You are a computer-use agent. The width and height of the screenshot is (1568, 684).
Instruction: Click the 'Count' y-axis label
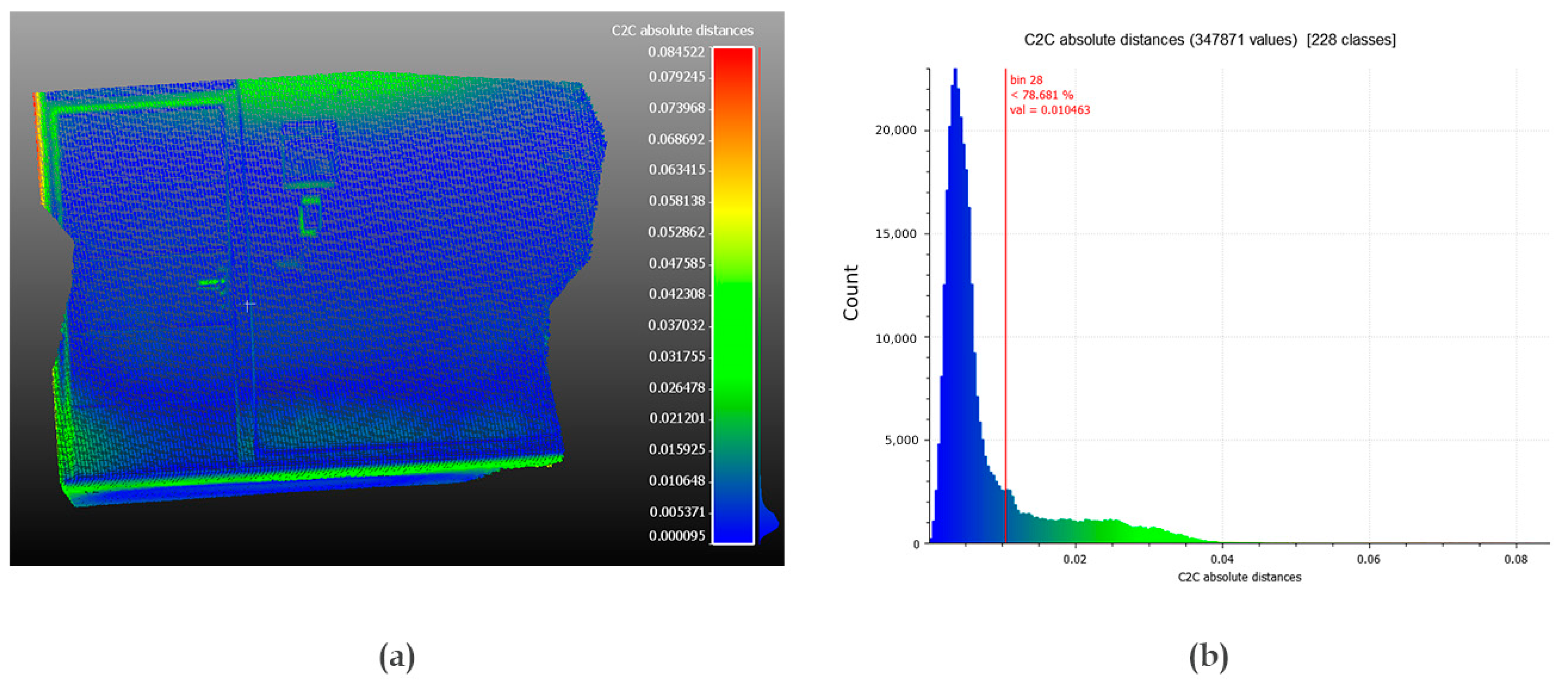coord(850,292)
